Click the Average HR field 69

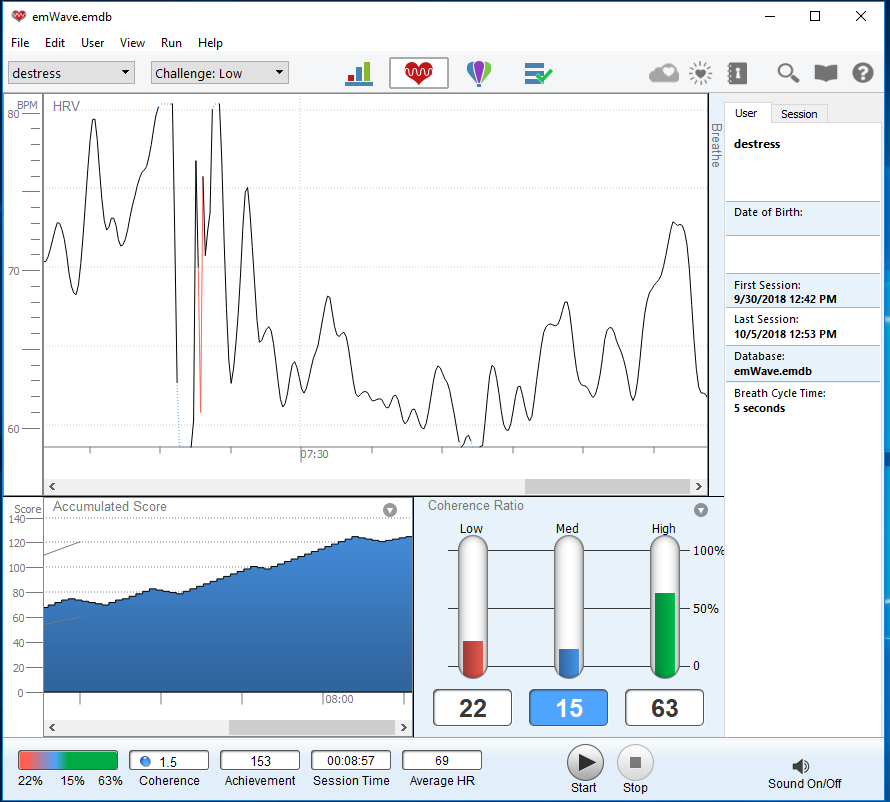click(442, 761)
